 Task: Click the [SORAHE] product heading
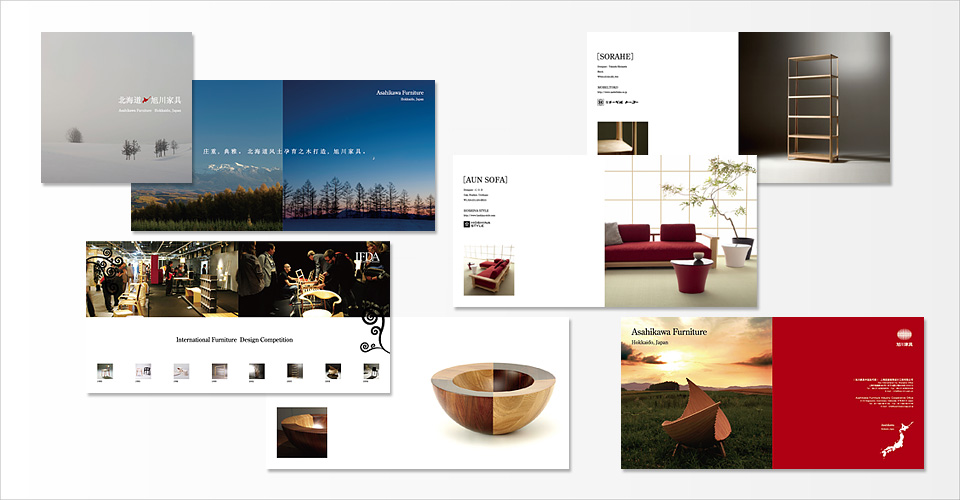pyautogui.click(x=615, y=56)
